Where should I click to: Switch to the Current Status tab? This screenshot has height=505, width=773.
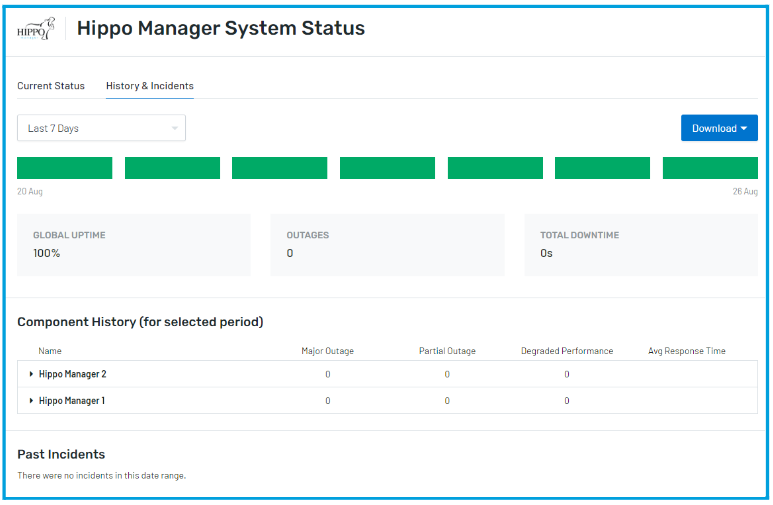click(x=51, y=86)
